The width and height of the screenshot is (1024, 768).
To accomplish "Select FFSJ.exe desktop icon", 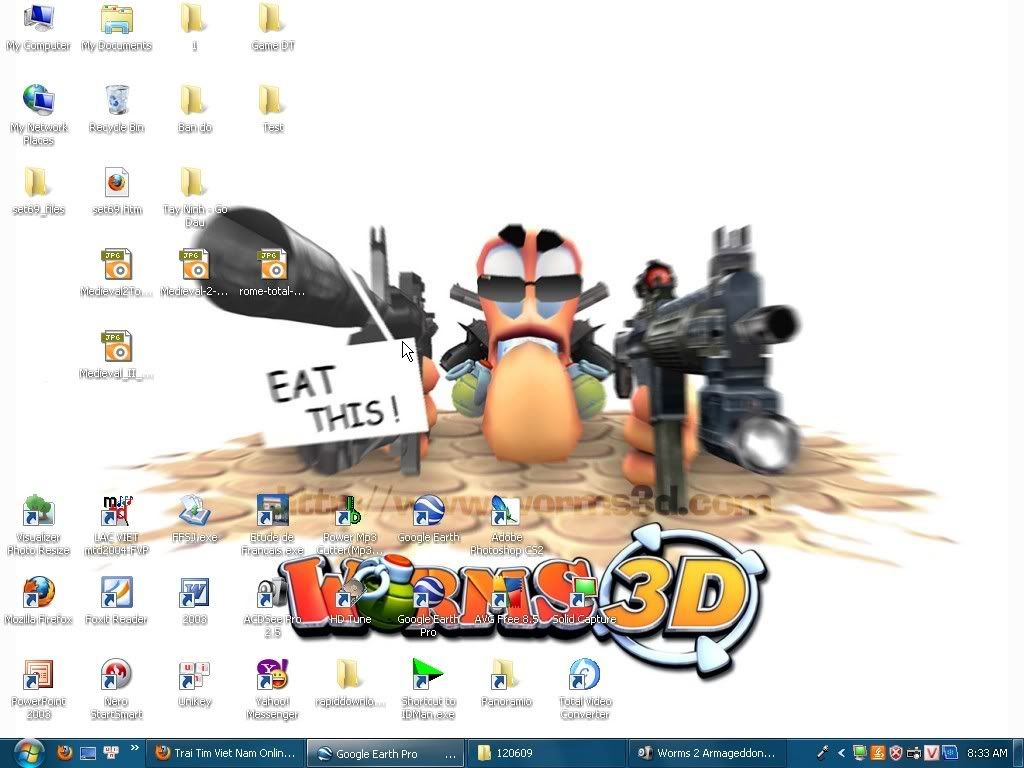I will tap(194, 519).
